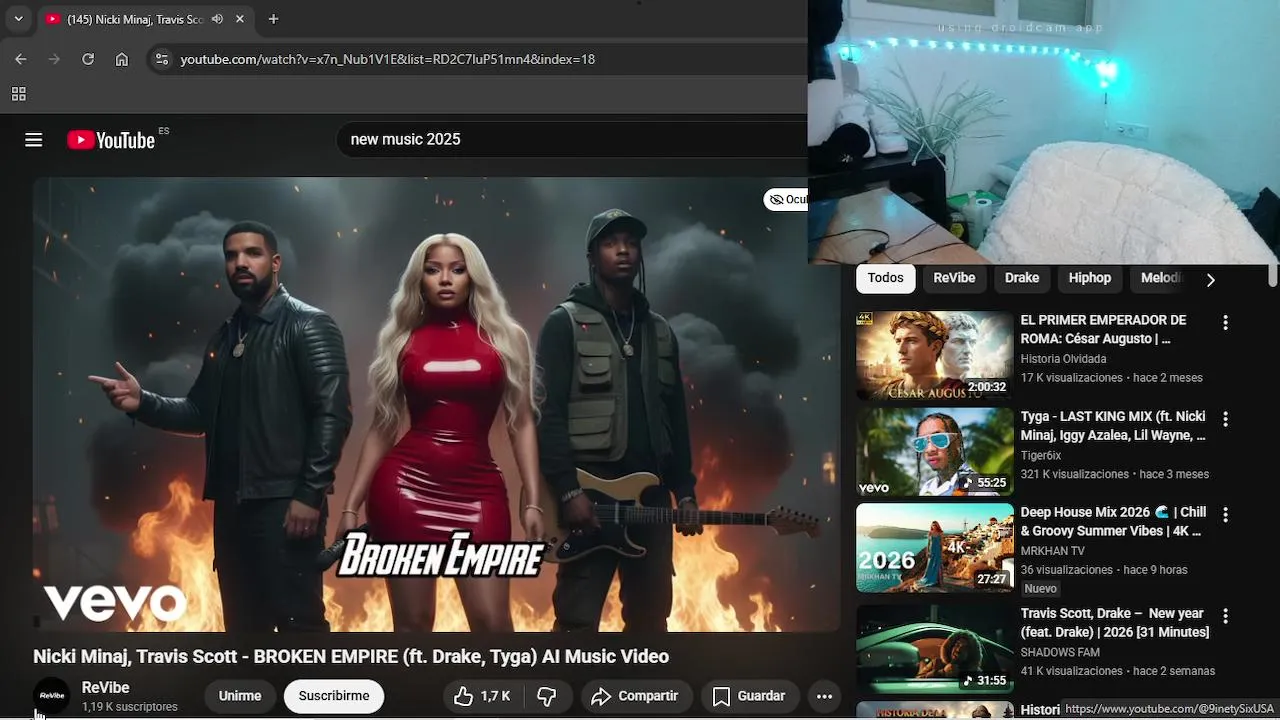This screenshot has width=1280, height=720.
Task: View site information icon in address bar
Action: [x=161, y=59]
